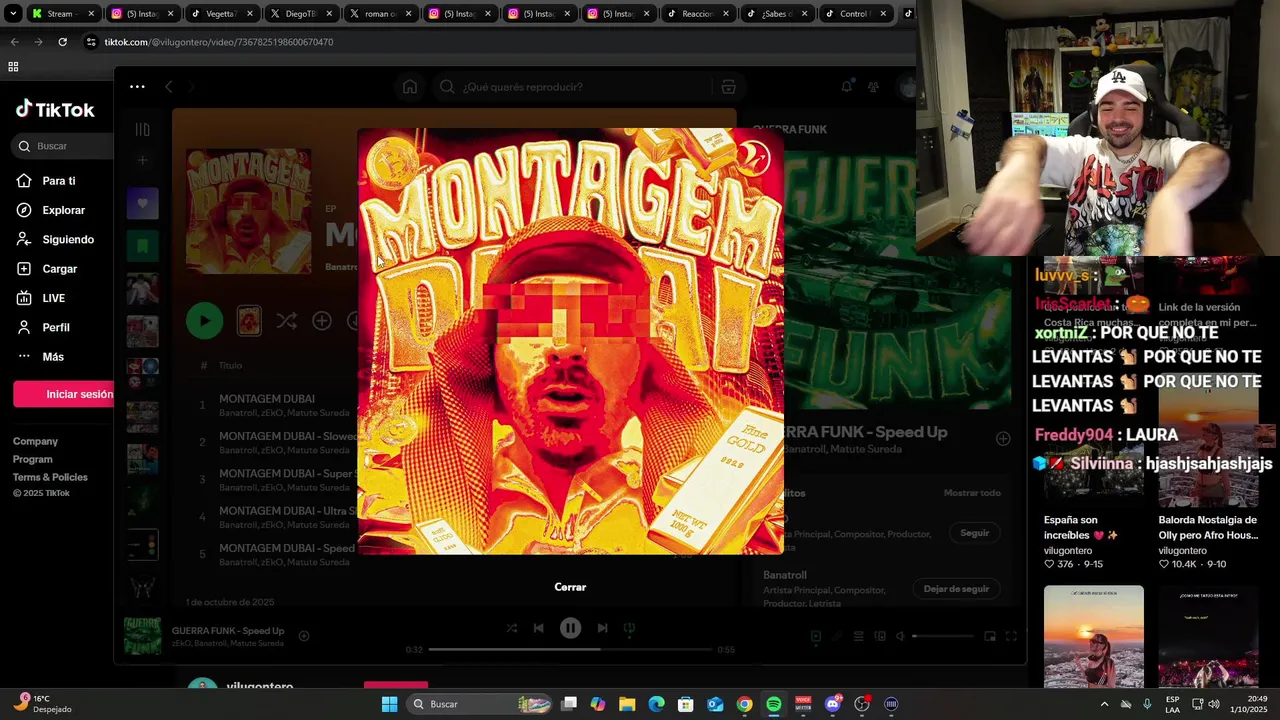Open the green bookmark Episodes item in the sidebar

pos(143,246)
